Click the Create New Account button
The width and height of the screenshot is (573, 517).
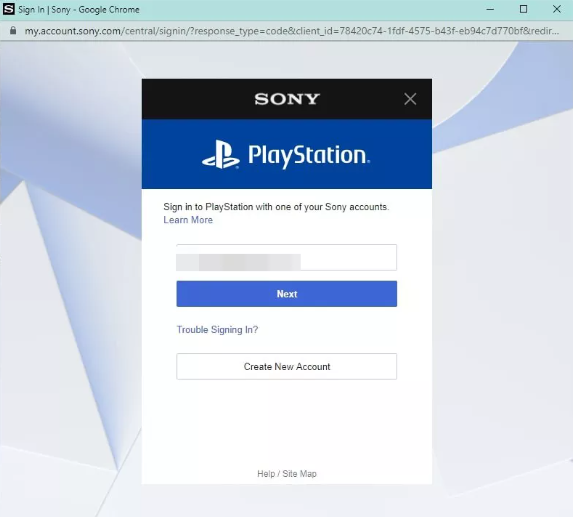[286, 366]
